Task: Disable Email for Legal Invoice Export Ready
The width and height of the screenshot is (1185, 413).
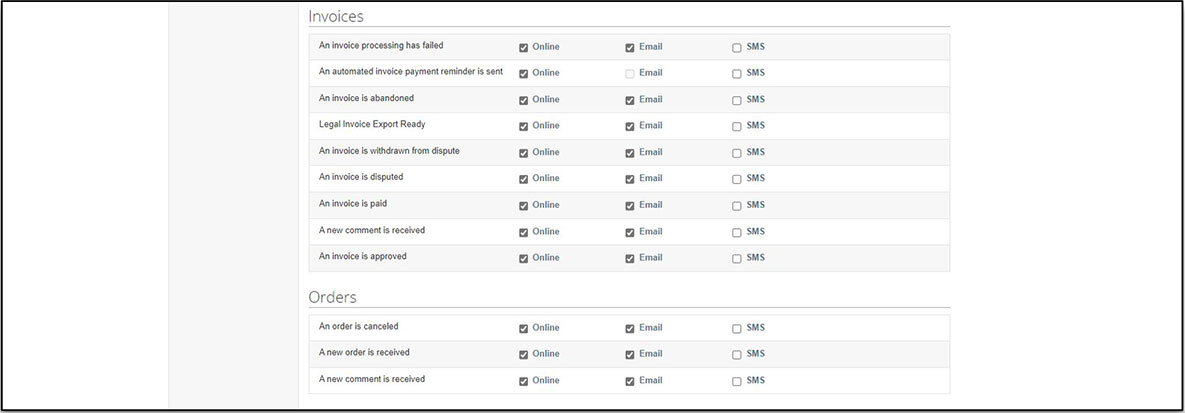Action: point(630,126)
